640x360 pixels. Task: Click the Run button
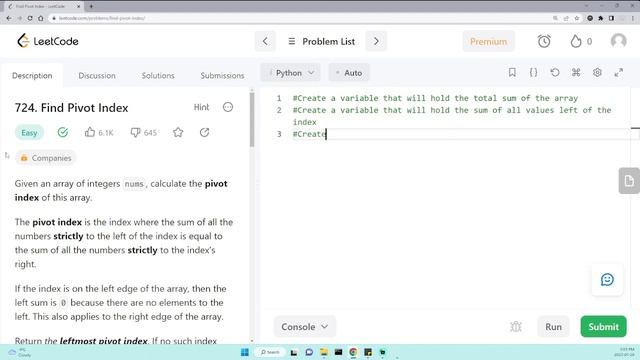point(553,327)
